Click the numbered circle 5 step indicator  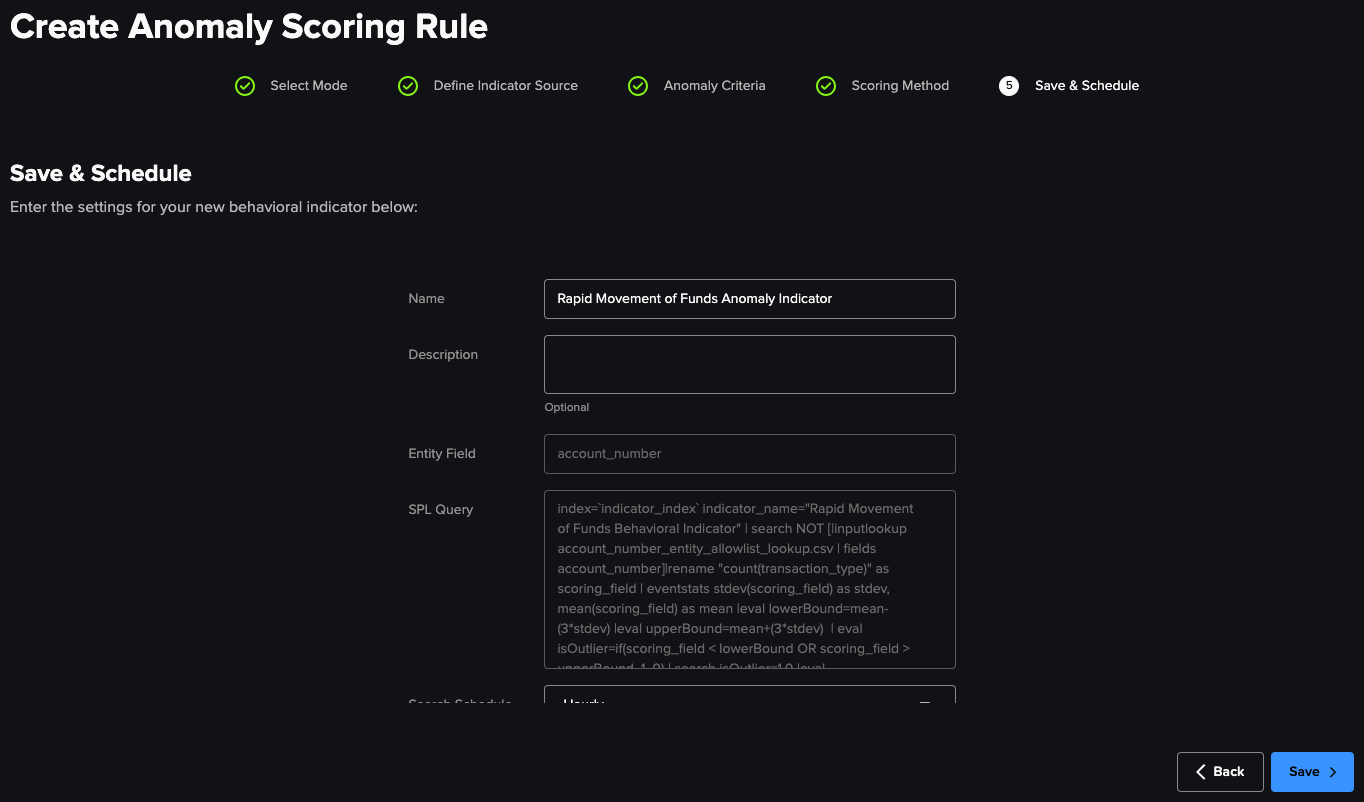[x=1009, y=86]
